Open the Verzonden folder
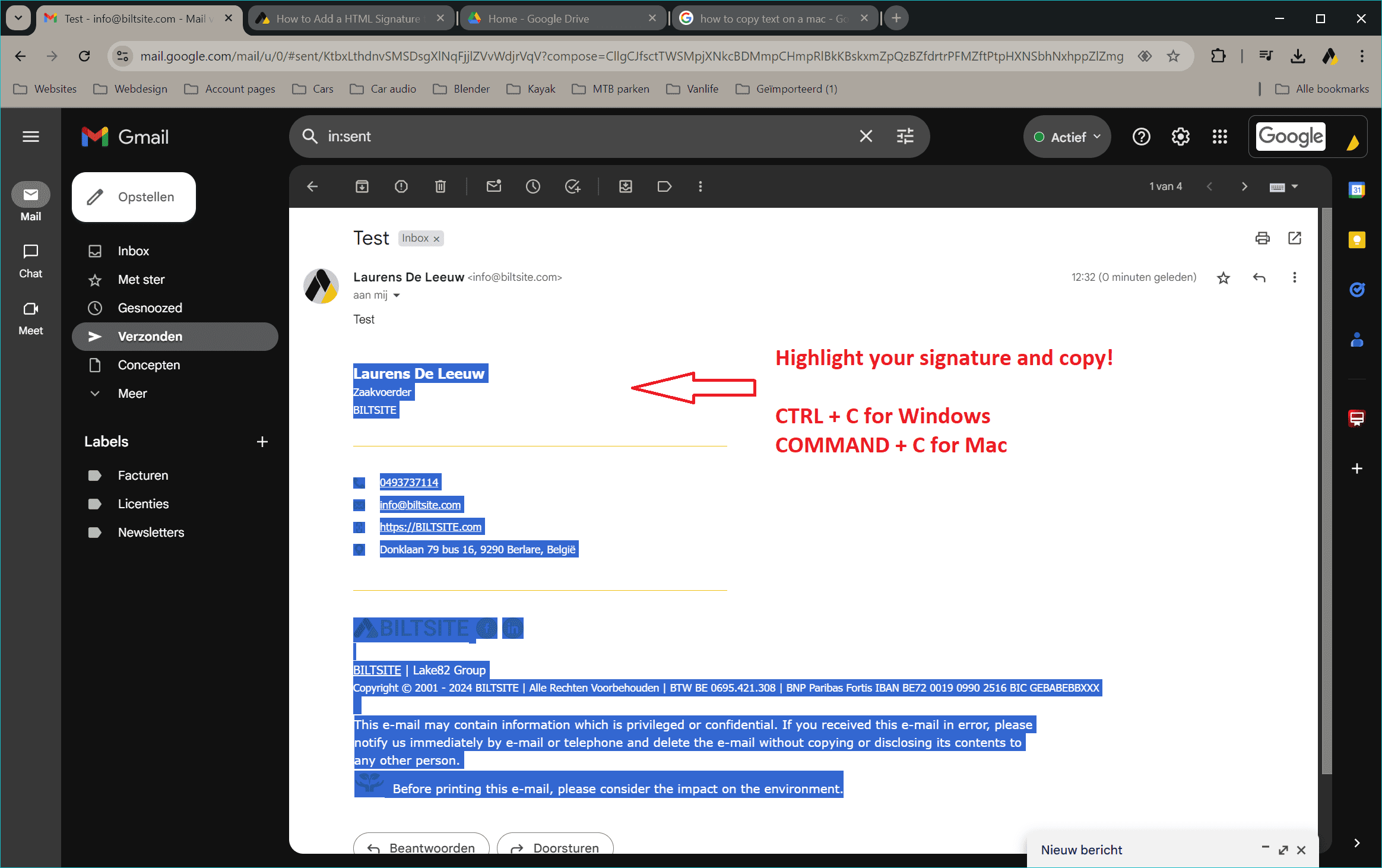Viewport: 1382px width, 868px height. point(175,337)
